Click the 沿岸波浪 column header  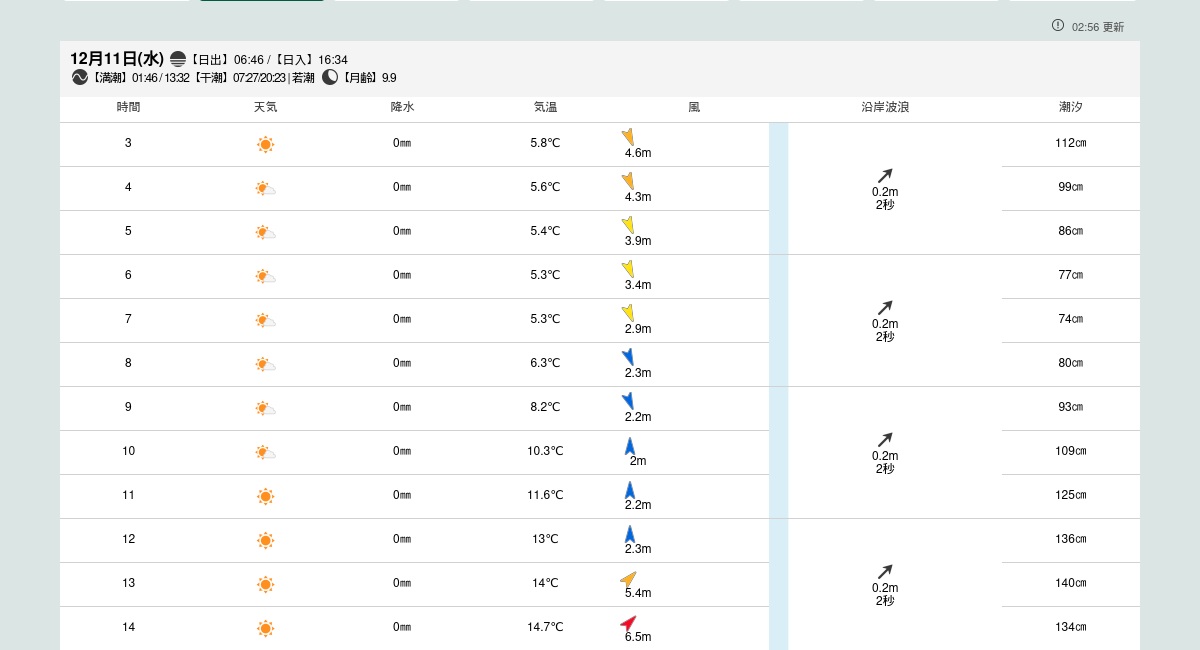885,107
